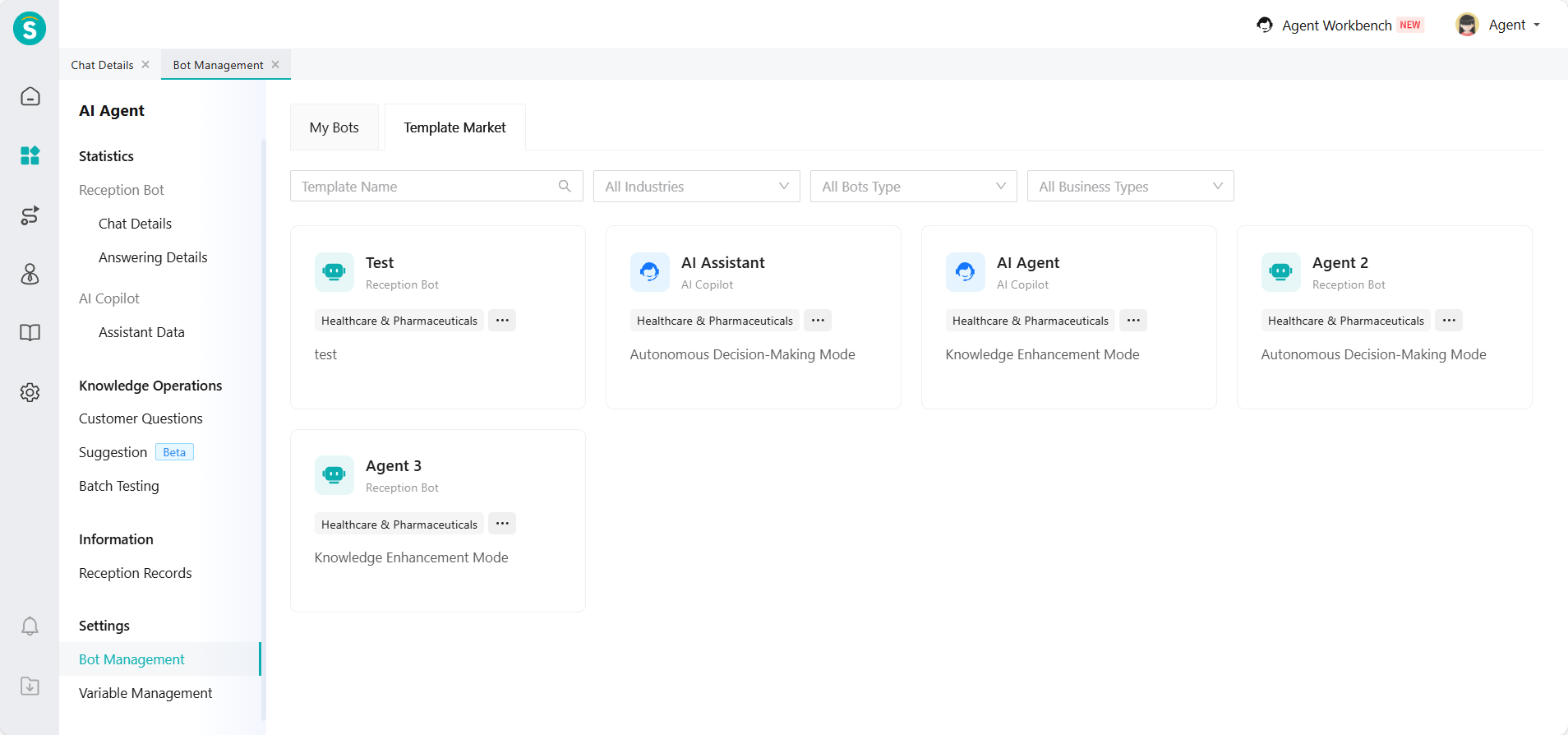This screenshot has width=1568, height=735.
Task: Show more tags on AI Assistant card
Action: 818,321
